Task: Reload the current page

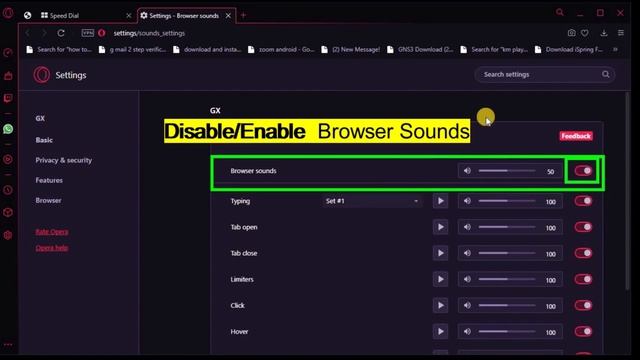Action: point(61,33)
